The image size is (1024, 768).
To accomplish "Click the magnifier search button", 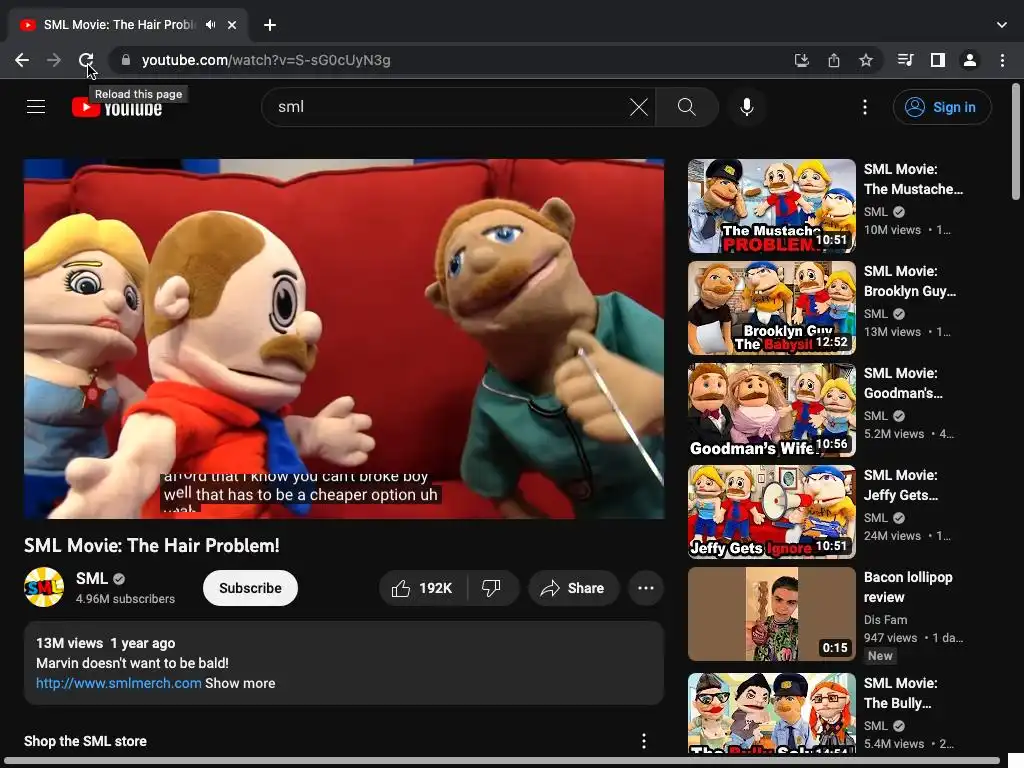I will pyautogui.click(x=686, y=107).
